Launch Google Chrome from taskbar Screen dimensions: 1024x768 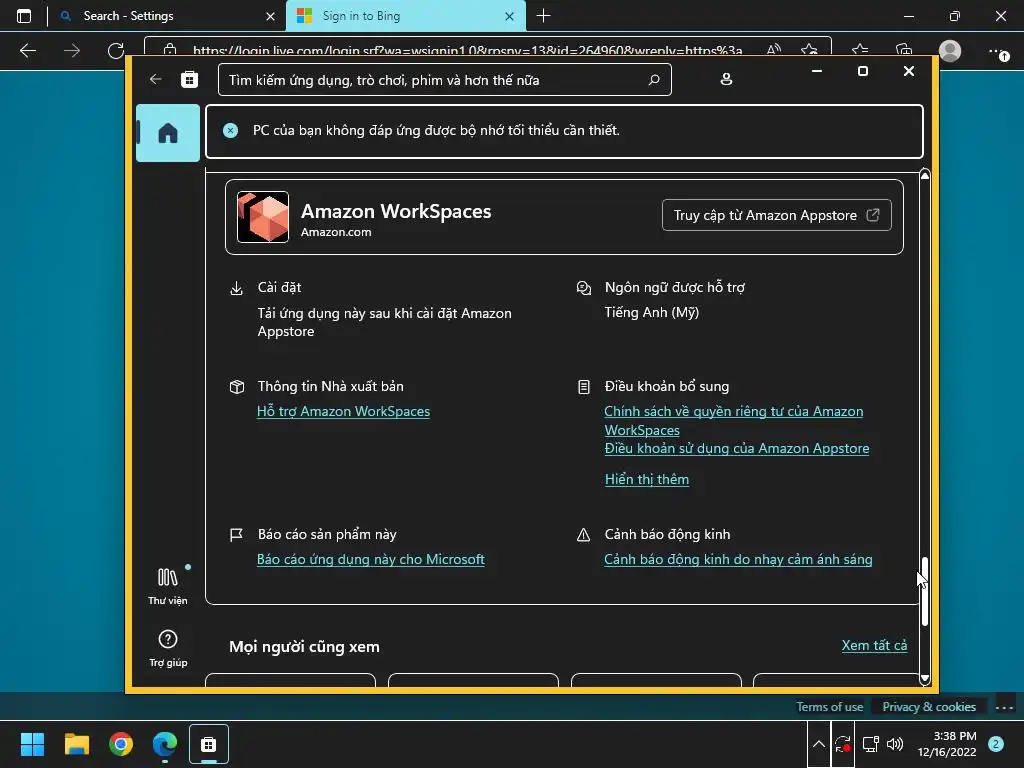point(121,744)
